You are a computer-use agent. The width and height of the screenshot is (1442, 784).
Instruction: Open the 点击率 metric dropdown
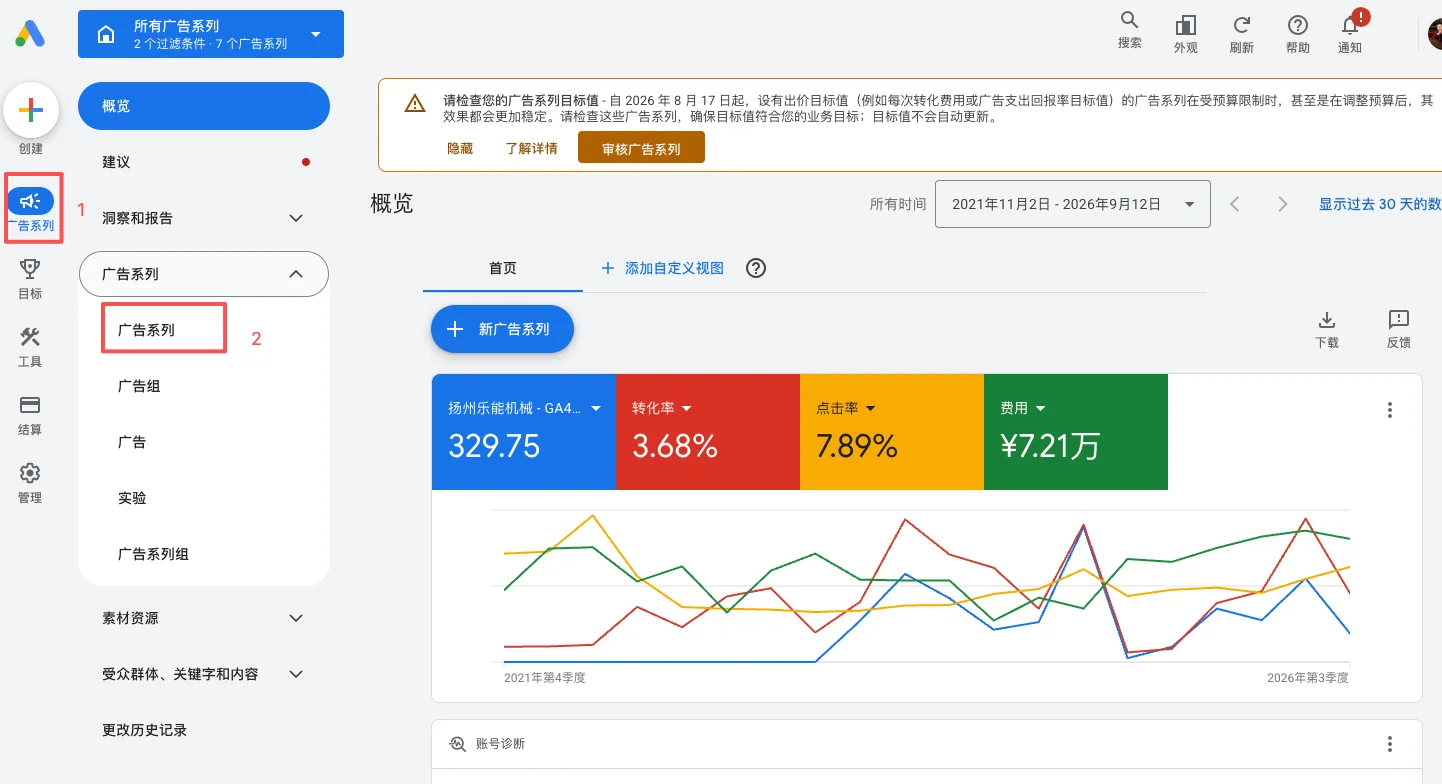click(x=871, y=409)
